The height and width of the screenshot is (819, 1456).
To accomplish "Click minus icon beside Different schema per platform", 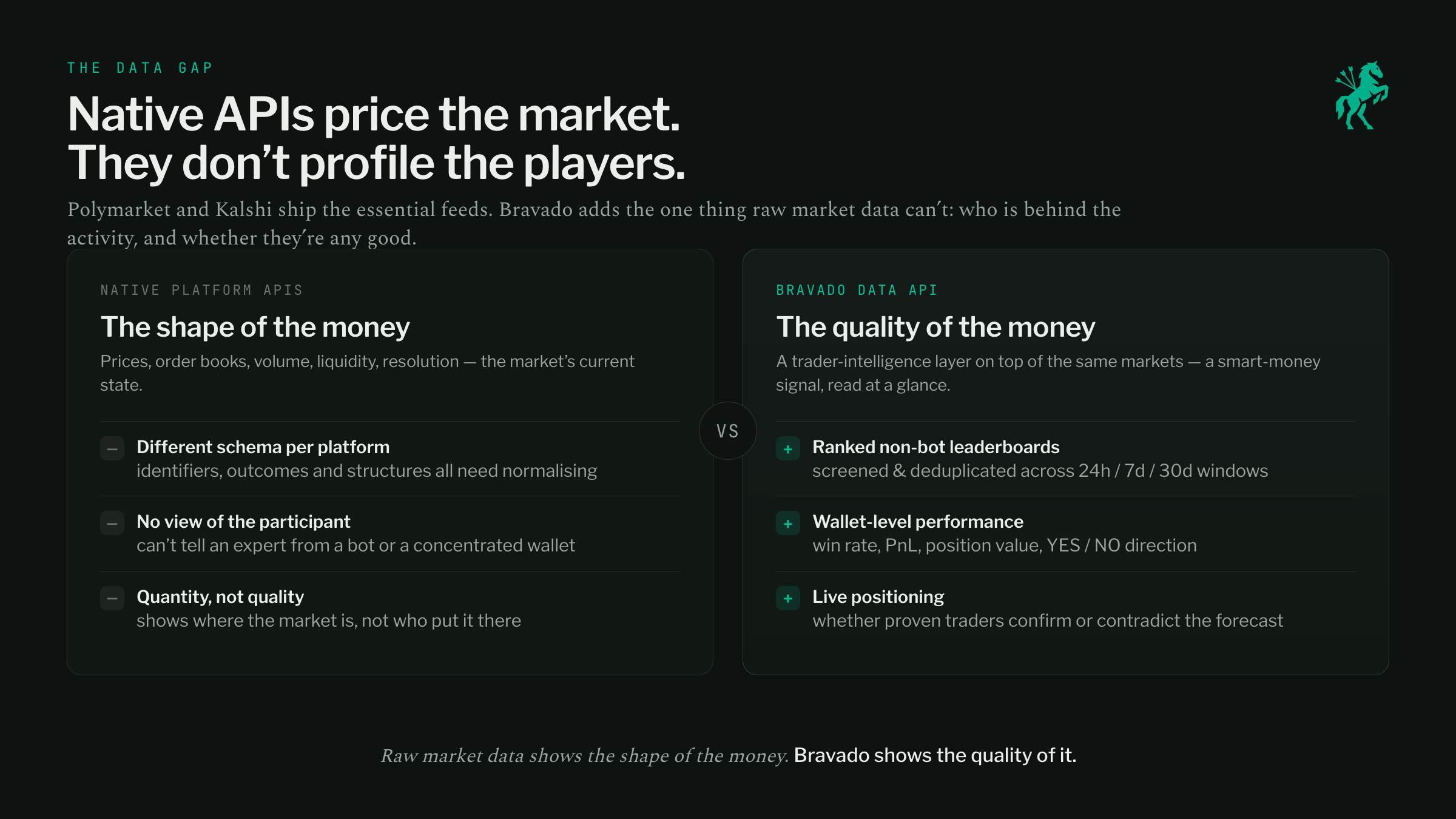I will (x=112, y=449).
